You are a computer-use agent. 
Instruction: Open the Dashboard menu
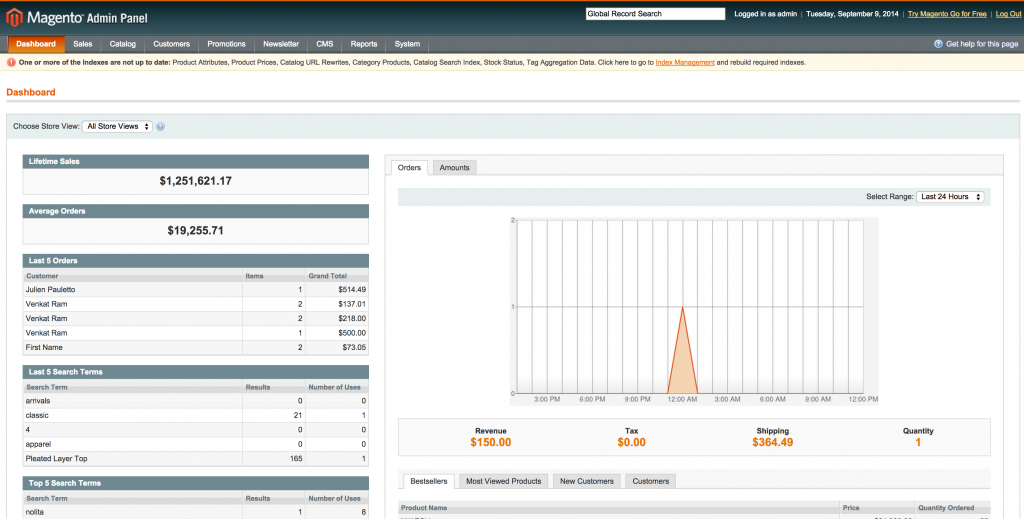coord(36,44)
